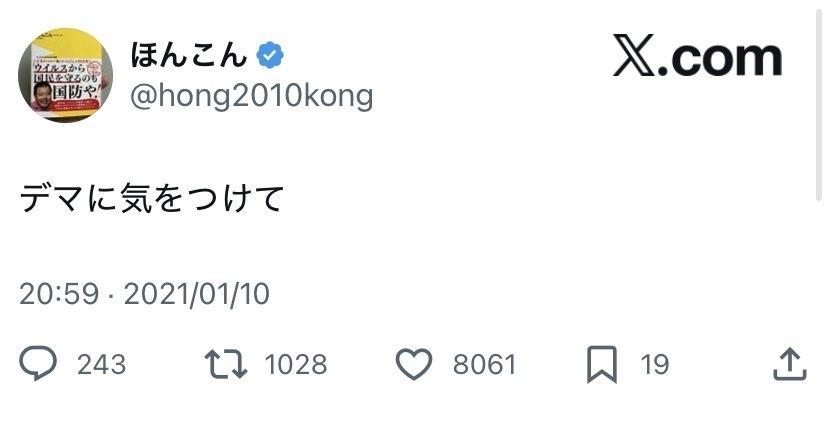Open ほんこん's profile picture

pyautogui.click(x=65, y=75)
